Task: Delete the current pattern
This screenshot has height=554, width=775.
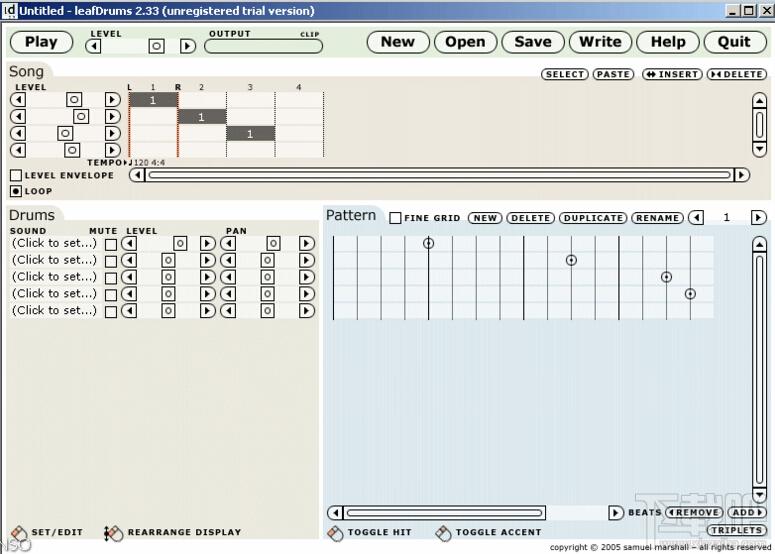Action: pyautogui.click(x=530, y=218)
